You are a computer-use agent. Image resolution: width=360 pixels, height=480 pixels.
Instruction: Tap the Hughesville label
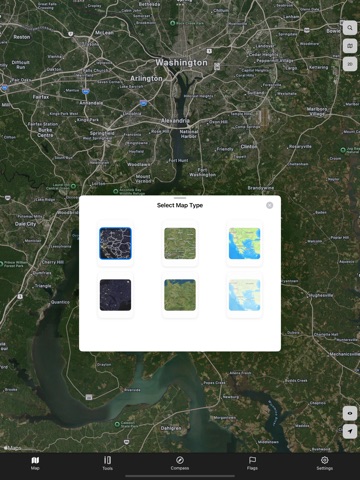[321, 295]
